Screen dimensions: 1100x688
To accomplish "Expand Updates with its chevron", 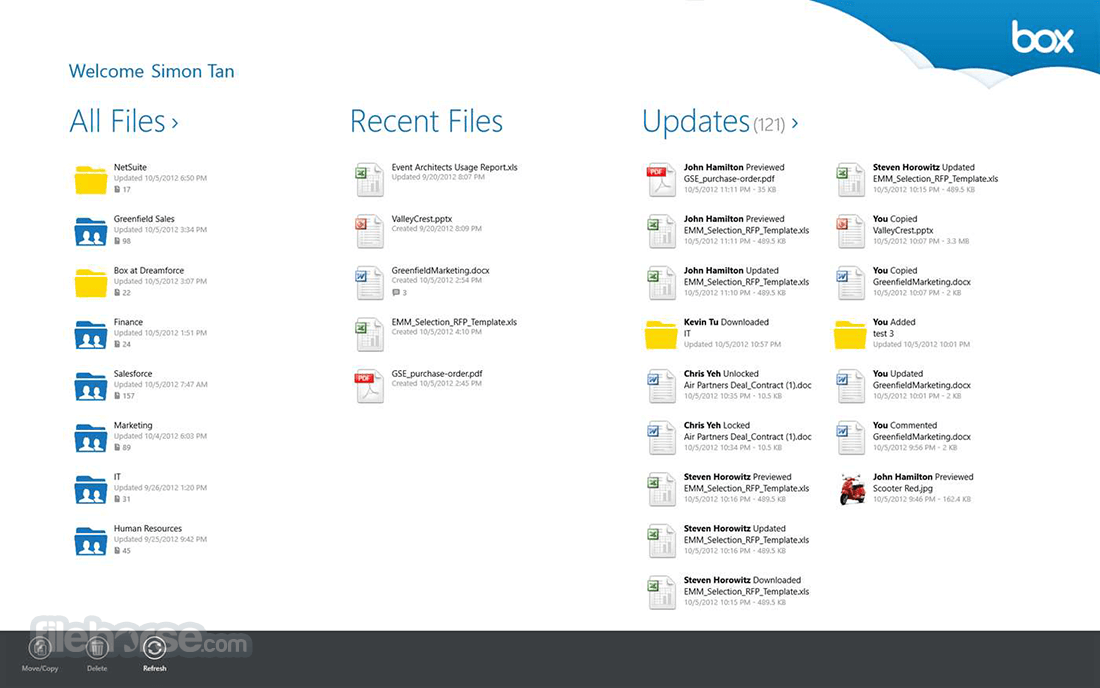I will [793, 124].
